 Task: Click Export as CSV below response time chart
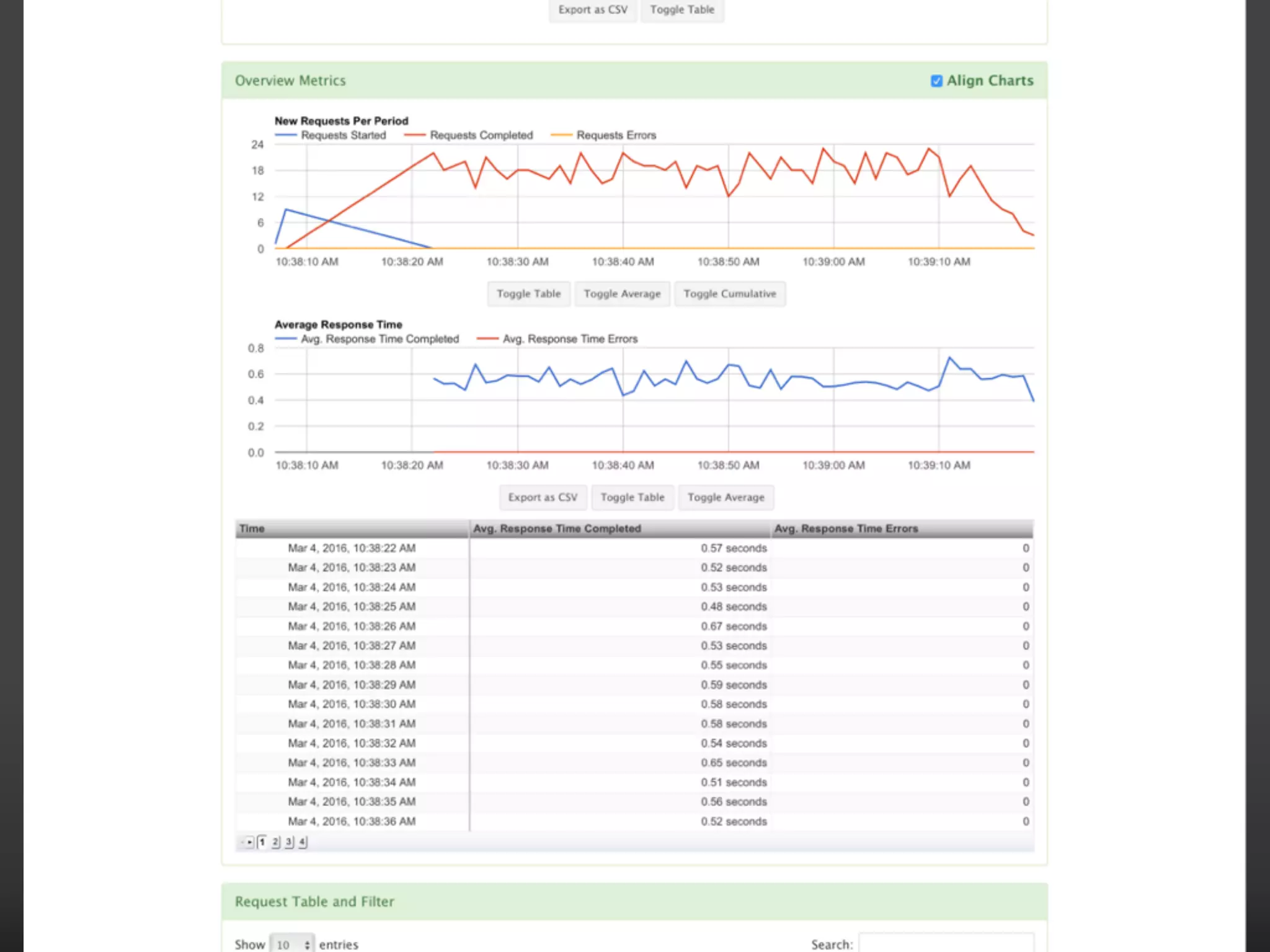(x=543, y=497)
